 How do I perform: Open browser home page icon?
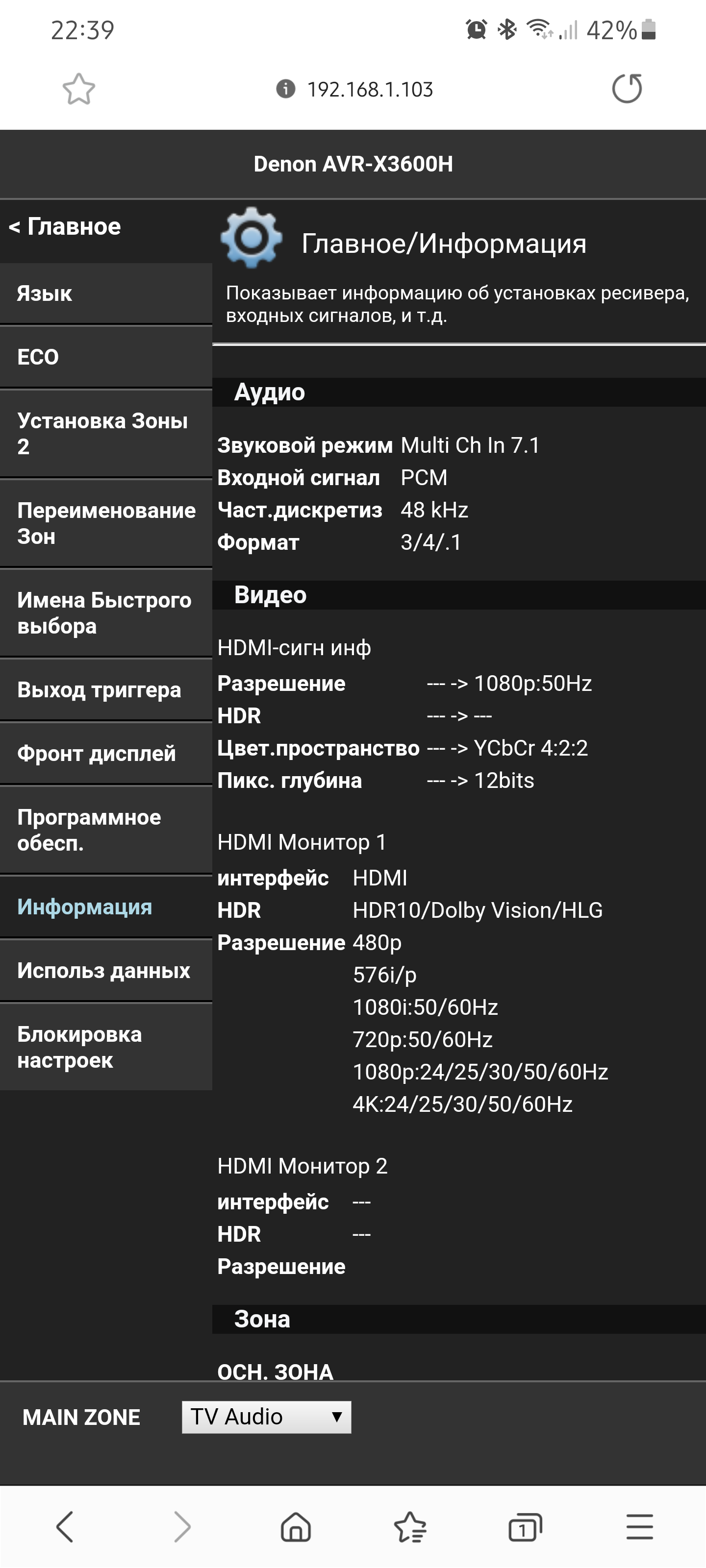coord(296,1527)
